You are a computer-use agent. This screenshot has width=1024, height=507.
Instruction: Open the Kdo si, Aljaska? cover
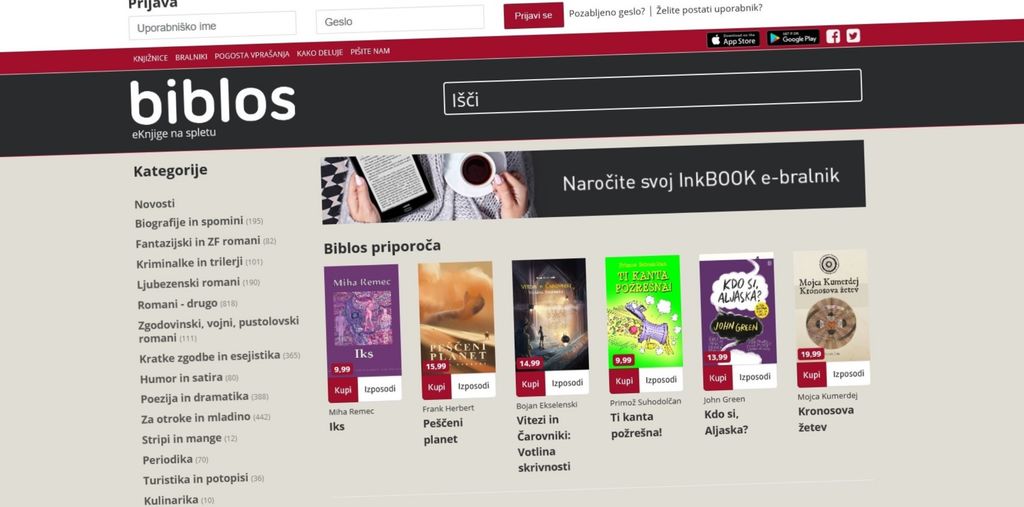[x=737, y=308]
